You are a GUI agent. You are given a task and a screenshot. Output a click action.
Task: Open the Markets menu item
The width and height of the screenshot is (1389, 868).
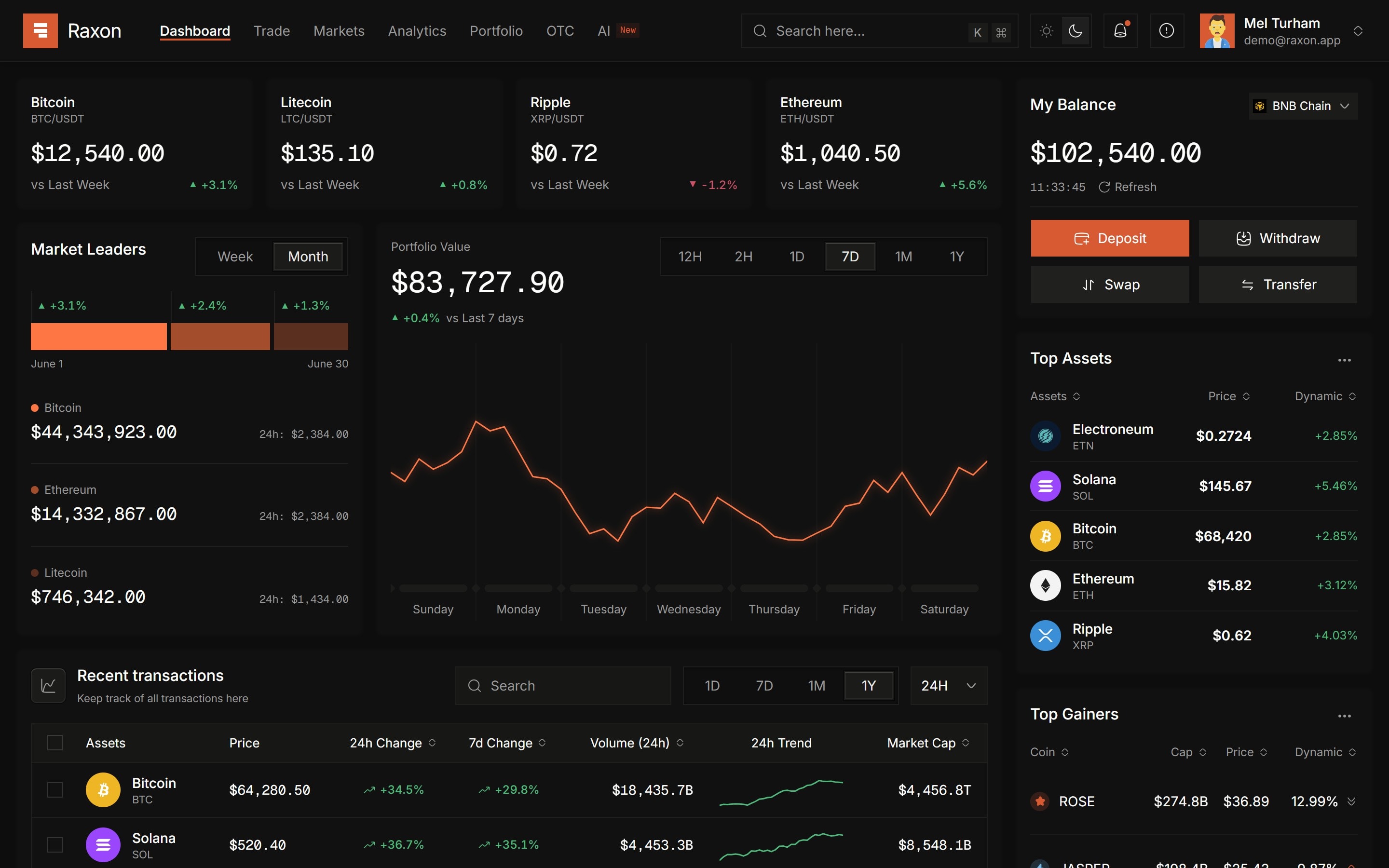click(x=339, y=31)
